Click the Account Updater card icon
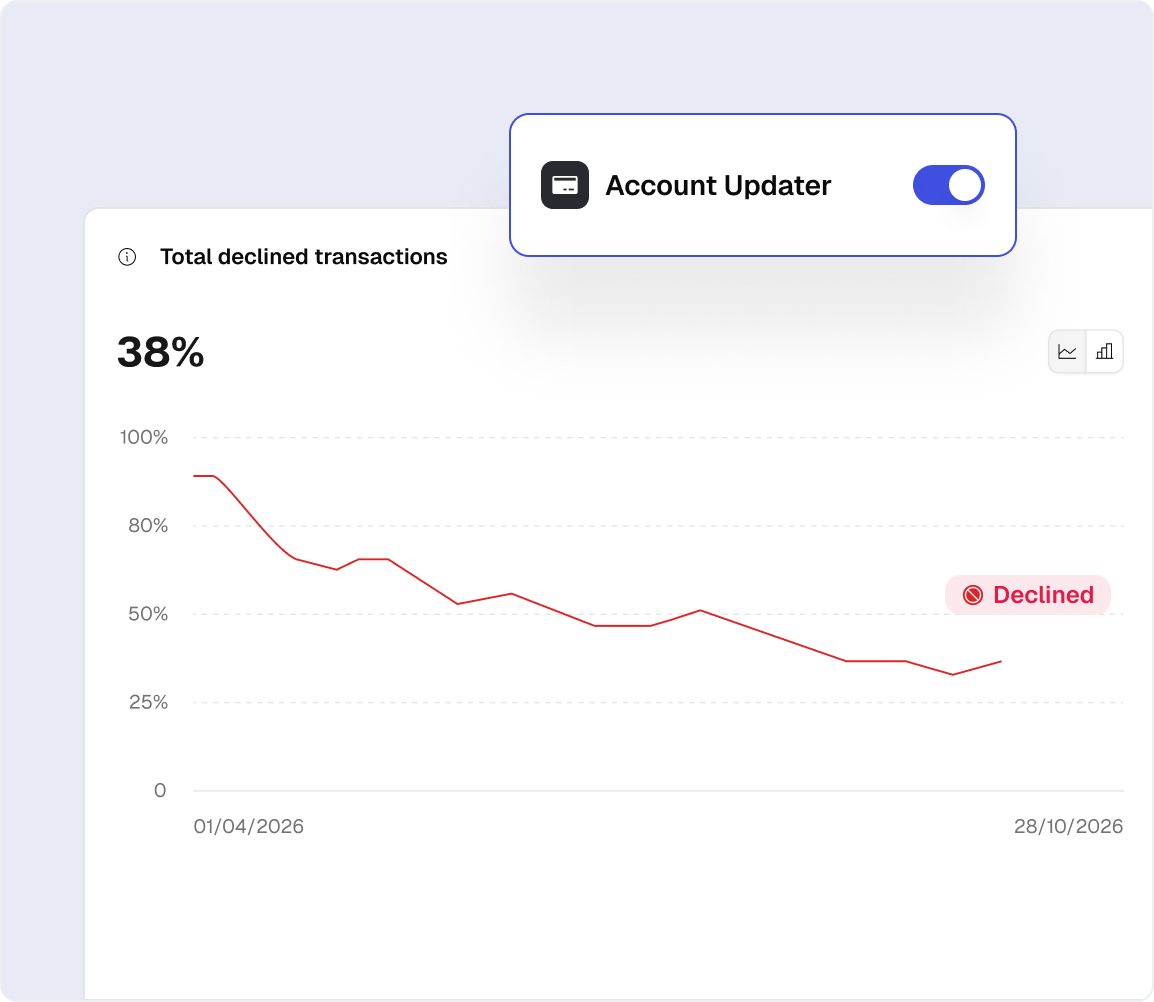Image resolution: width=1154 pixels, height=1002 pixels. pyautogui.click(x=565, y=185)
